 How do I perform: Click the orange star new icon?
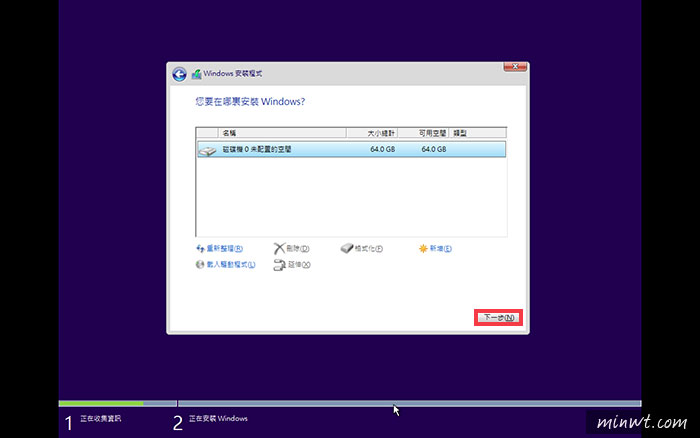423,249
